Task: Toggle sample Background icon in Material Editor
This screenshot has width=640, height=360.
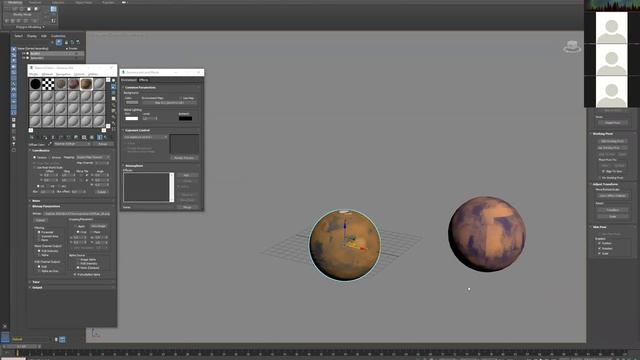Action: (113, 93)
